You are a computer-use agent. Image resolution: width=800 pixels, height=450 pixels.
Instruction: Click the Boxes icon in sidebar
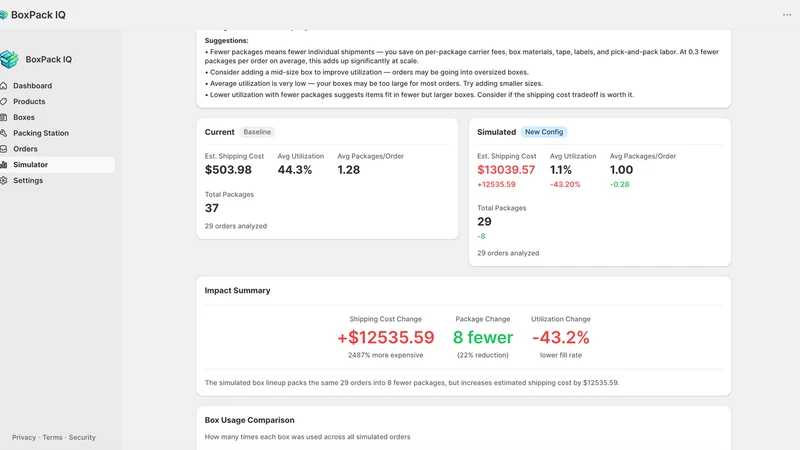(4, 117)
